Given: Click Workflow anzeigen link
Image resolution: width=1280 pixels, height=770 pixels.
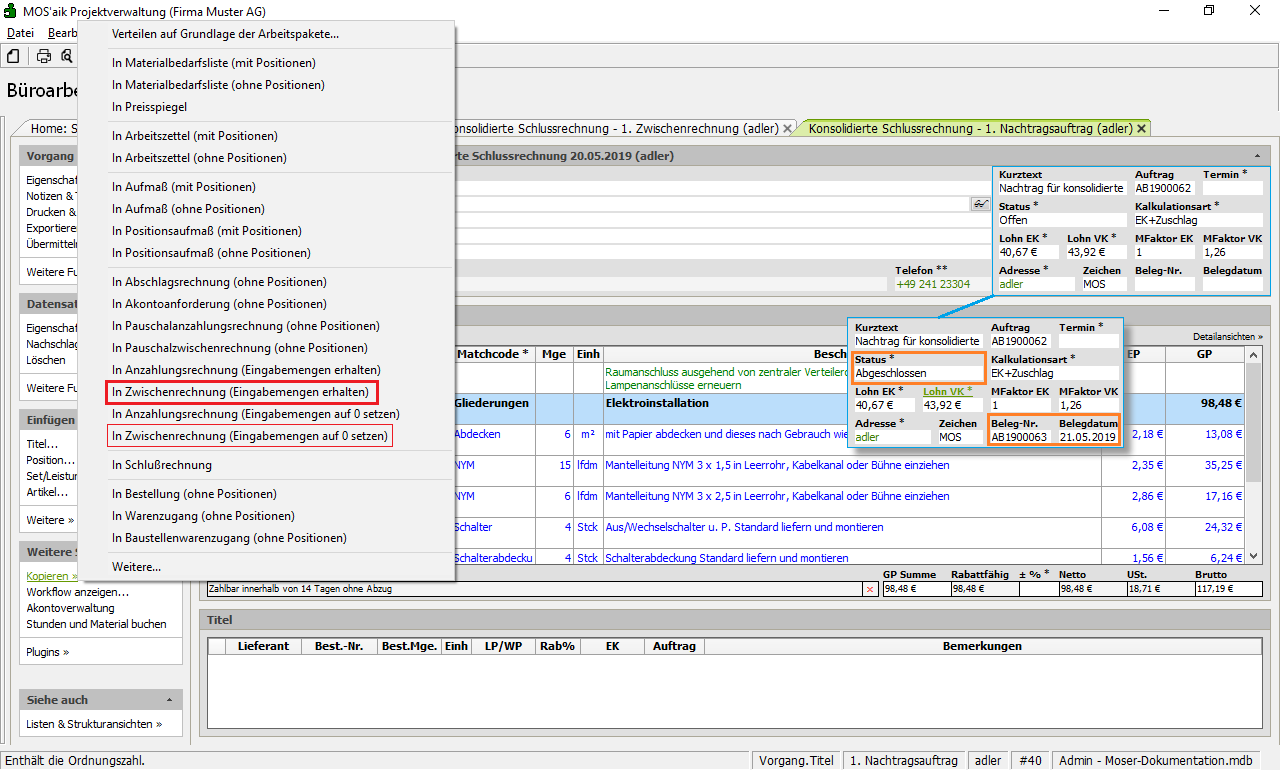Looking at the screenshot, I should click(x=77, y=592).
